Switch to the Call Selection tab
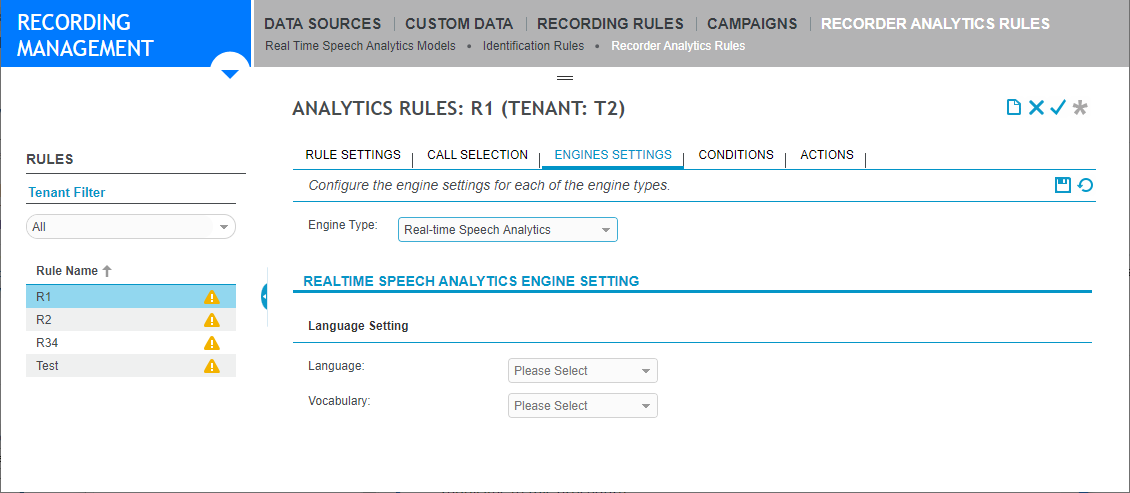The height and width of the screenshot is (493, 1130). pos(477,155)
